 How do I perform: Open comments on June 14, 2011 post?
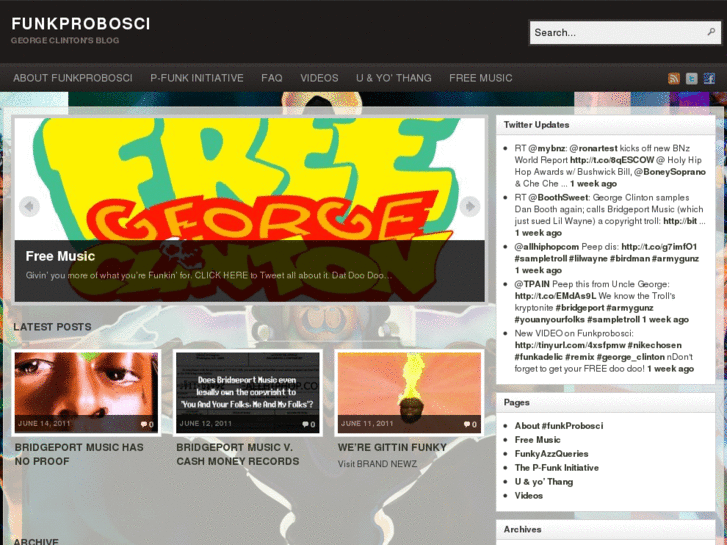147,424
